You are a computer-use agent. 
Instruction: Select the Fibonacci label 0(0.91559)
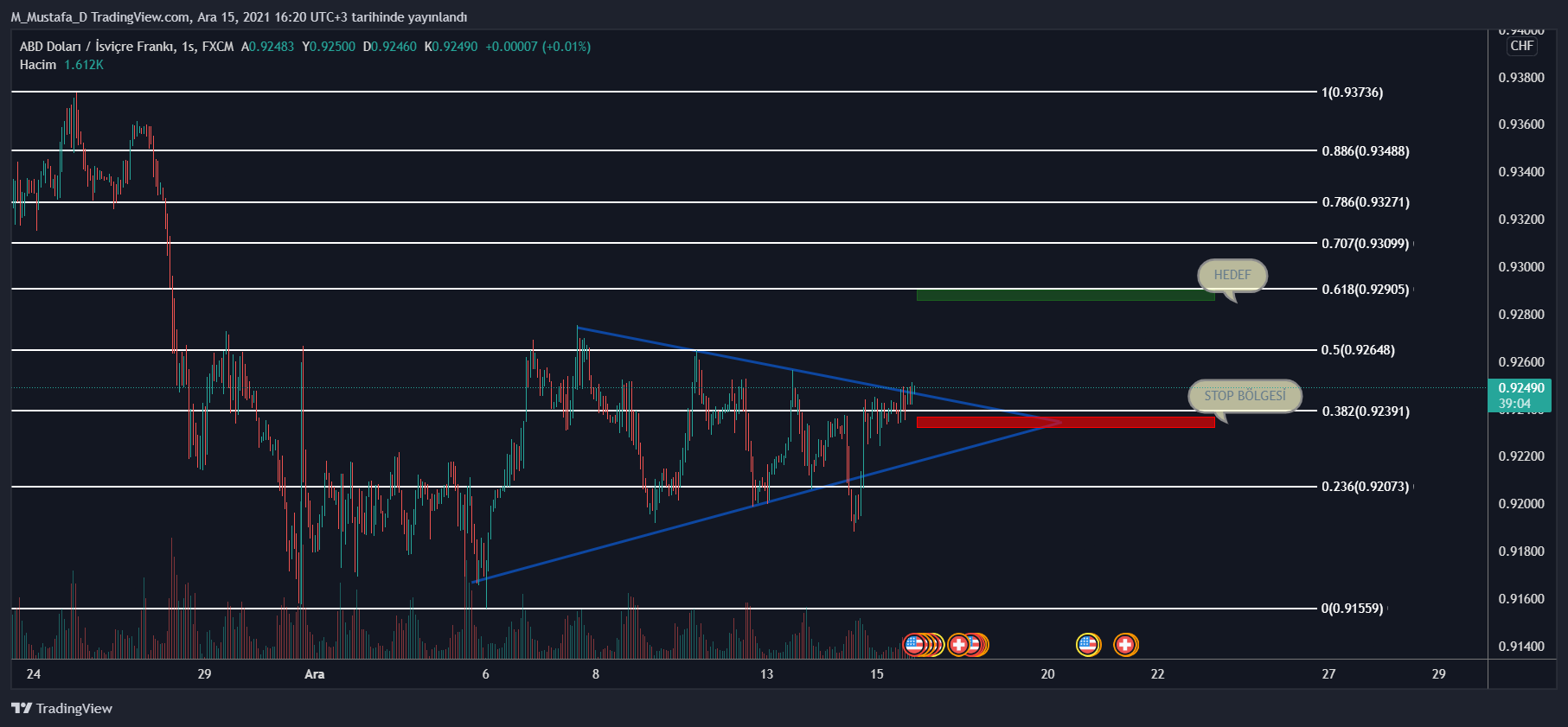coord(1352,609)
